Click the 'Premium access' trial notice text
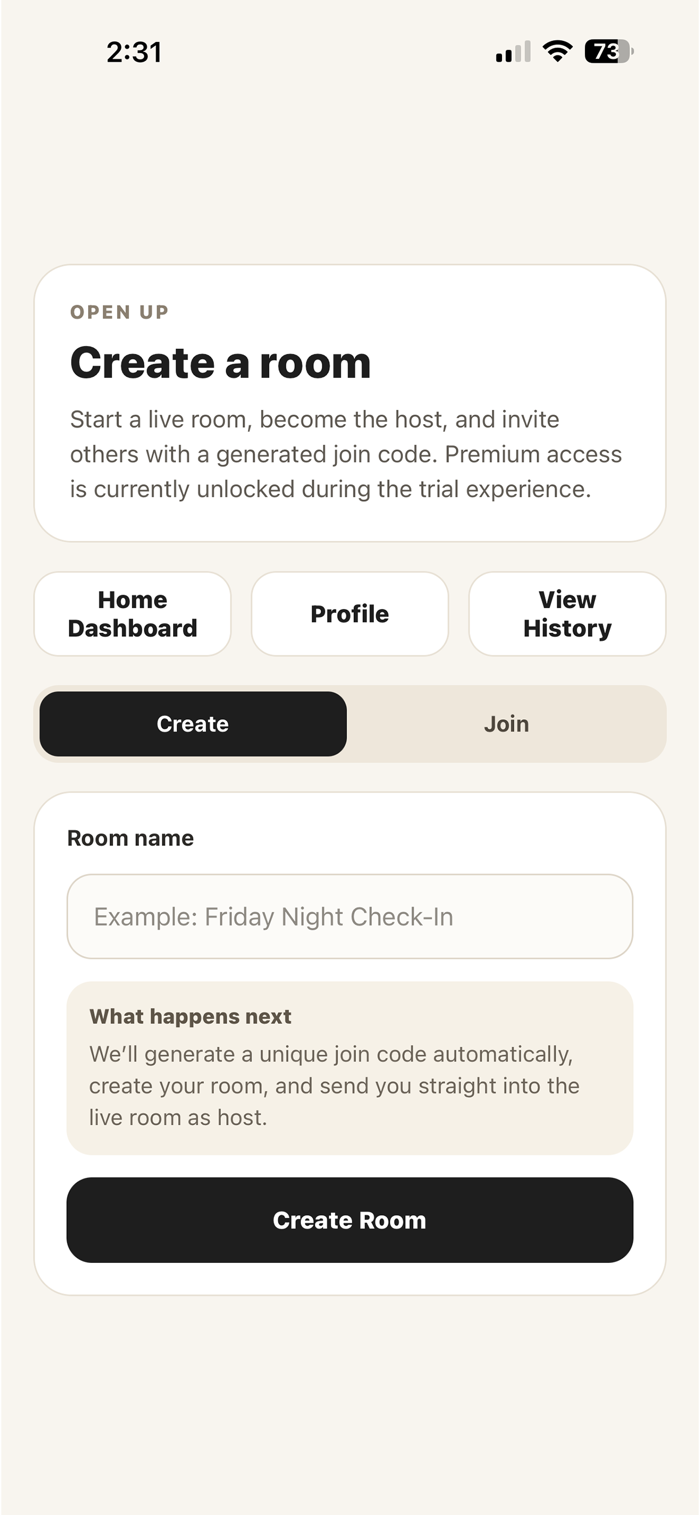The image size is (700, 1515). 533,455
